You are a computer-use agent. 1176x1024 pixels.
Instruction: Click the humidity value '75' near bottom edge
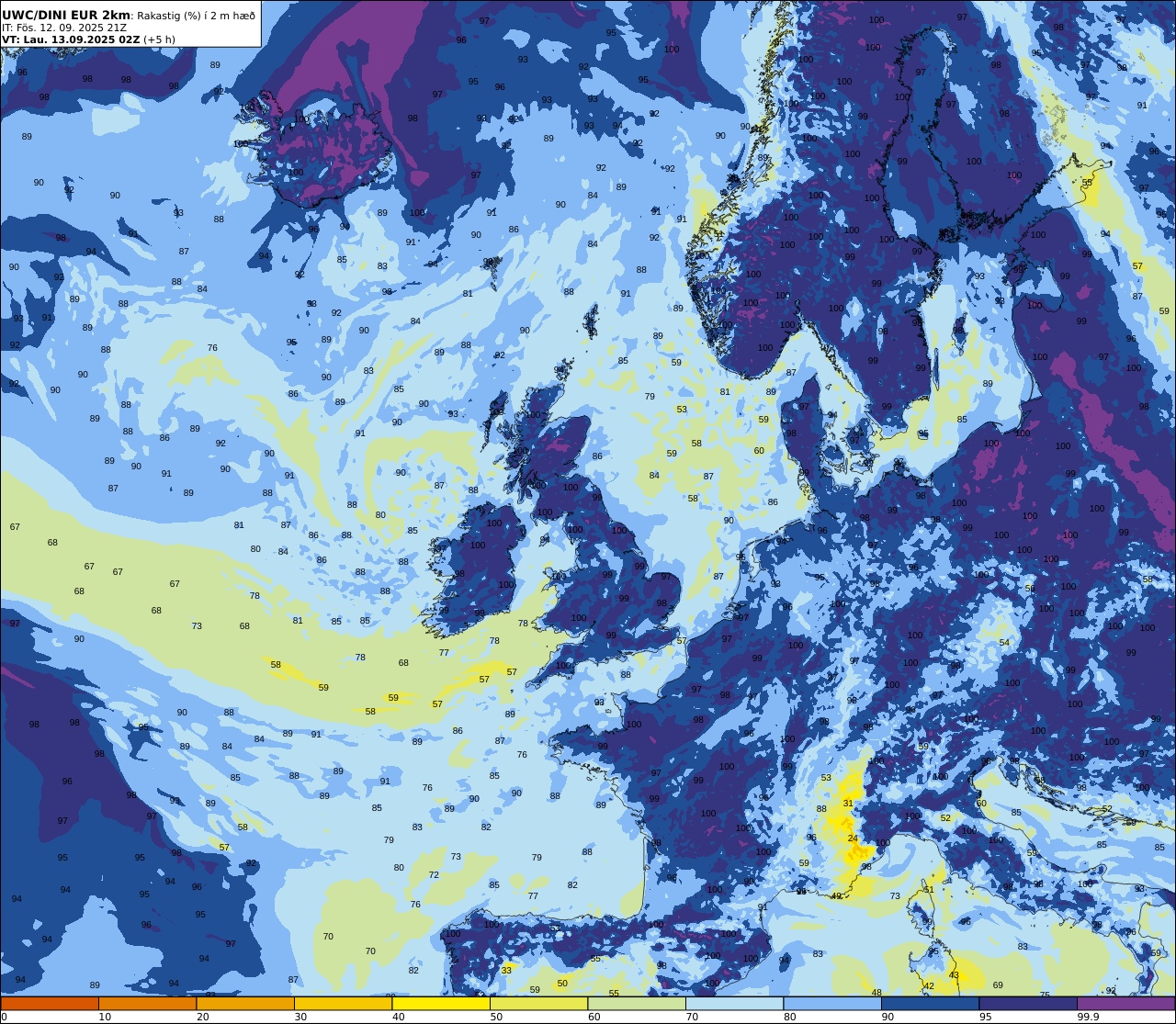[x=1045, y=996]
